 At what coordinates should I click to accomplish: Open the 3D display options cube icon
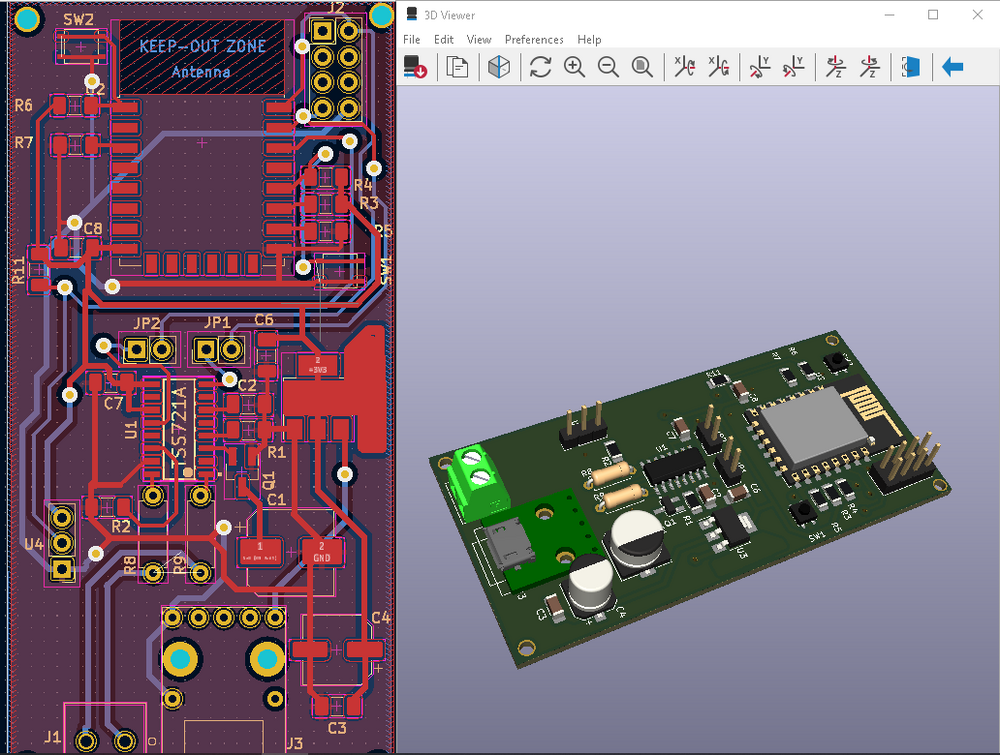point(499,67)
